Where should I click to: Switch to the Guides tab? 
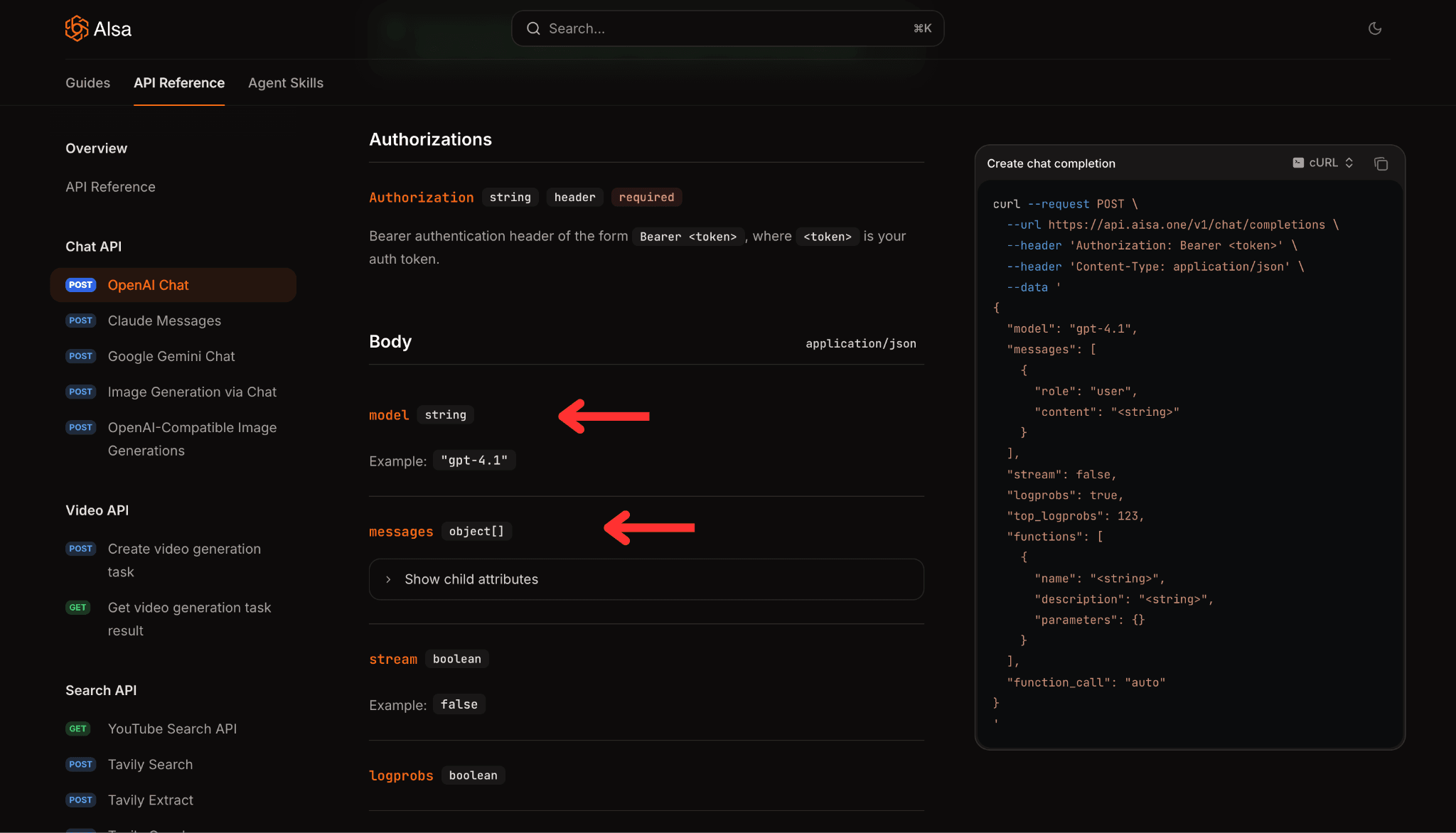(x=87, y=83)
